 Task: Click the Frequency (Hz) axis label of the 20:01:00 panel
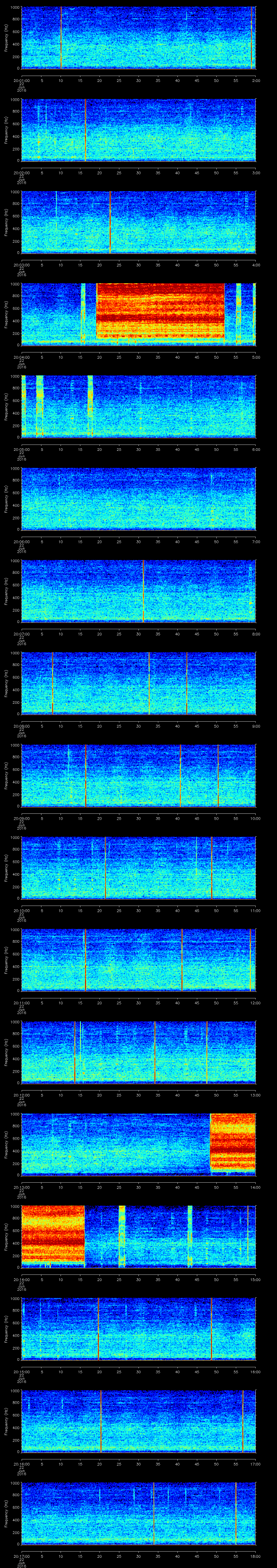pyautogui.click(x=6, y=38)
